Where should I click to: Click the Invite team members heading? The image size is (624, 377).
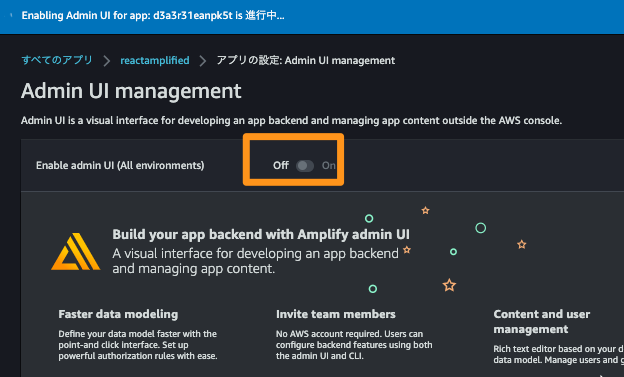coord(336,314)
